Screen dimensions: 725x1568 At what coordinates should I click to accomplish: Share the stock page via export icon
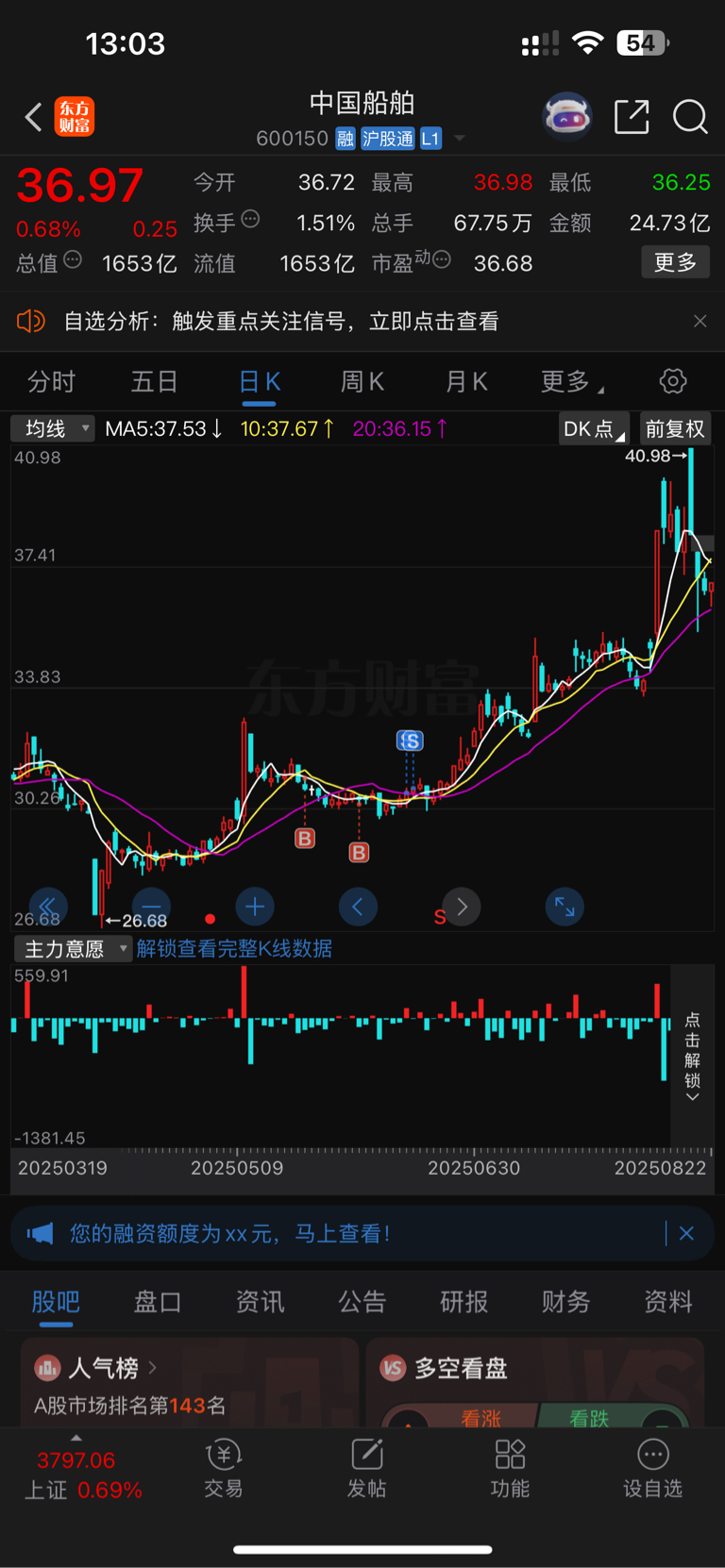632,117
